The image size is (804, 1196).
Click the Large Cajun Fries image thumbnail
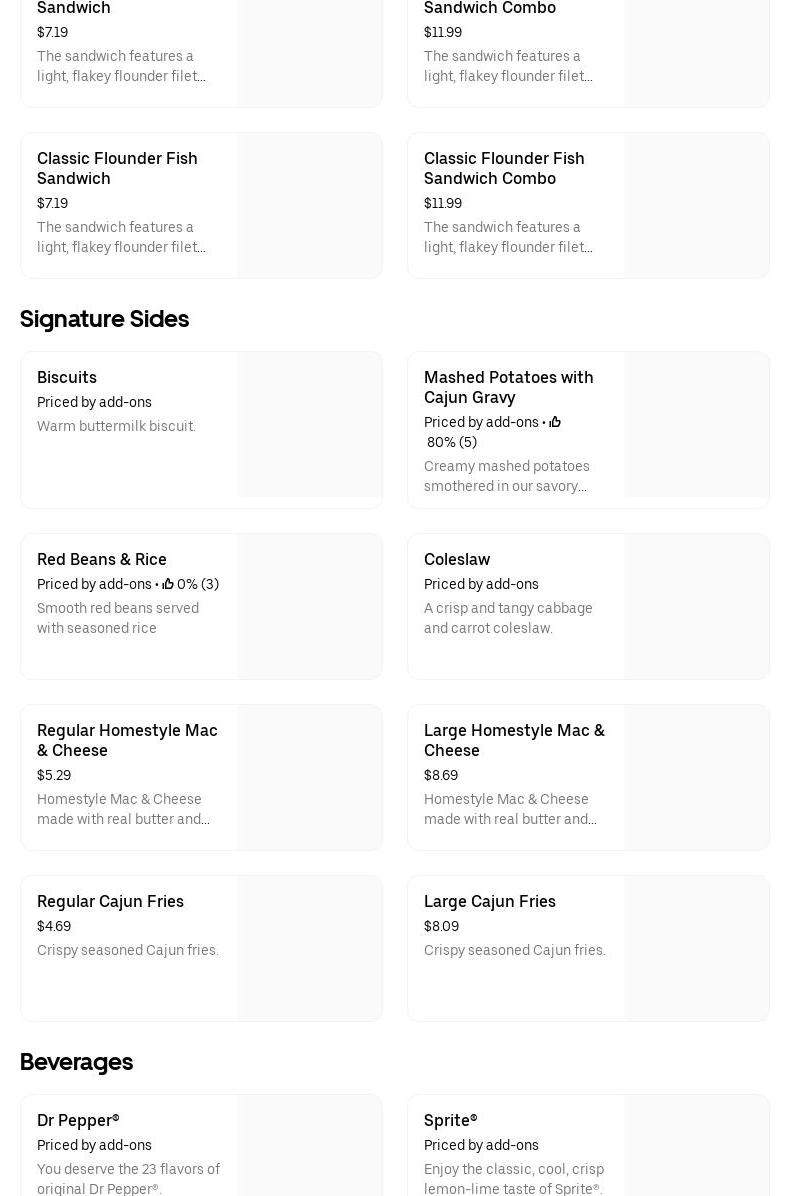[697, 948]
